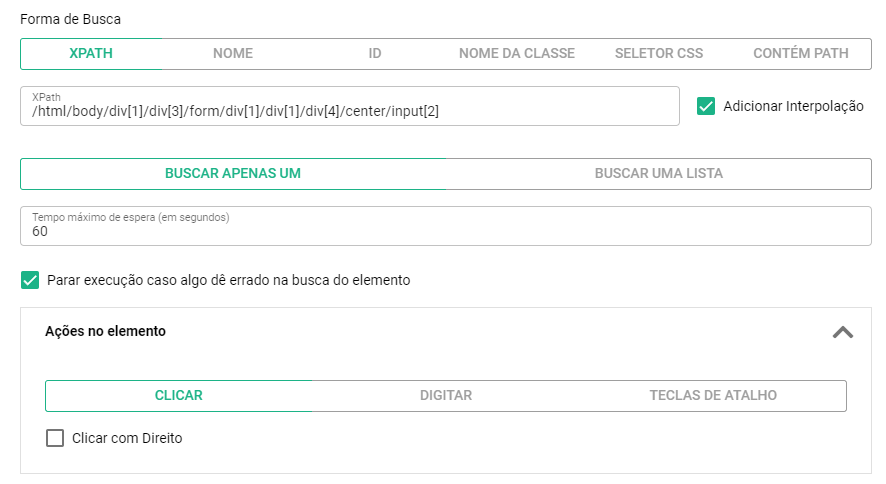The height and width of the screenshot is (484, 886).
Task: Switch to the NOME tab
Action: tap(233, 54)
